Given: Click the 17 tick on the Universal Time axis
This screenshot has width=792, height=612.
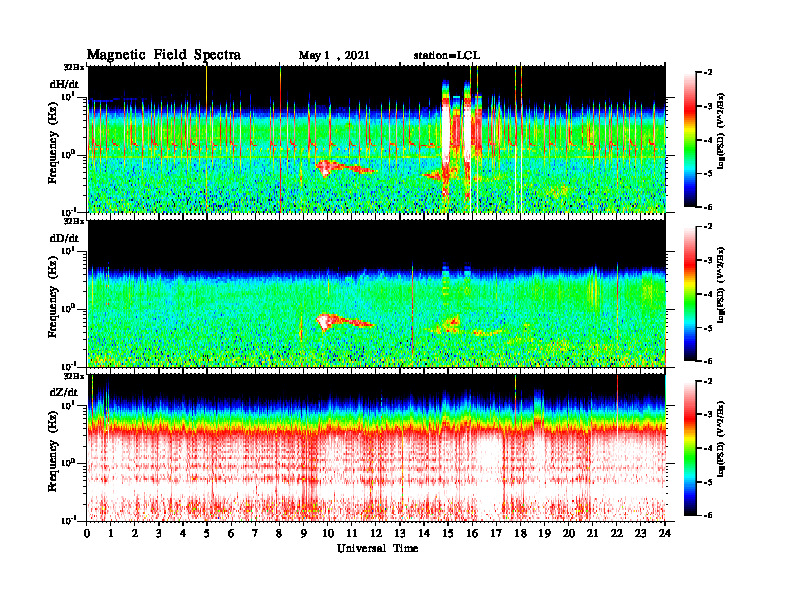Looking at the screenshot, I should [x=496, y=533].
